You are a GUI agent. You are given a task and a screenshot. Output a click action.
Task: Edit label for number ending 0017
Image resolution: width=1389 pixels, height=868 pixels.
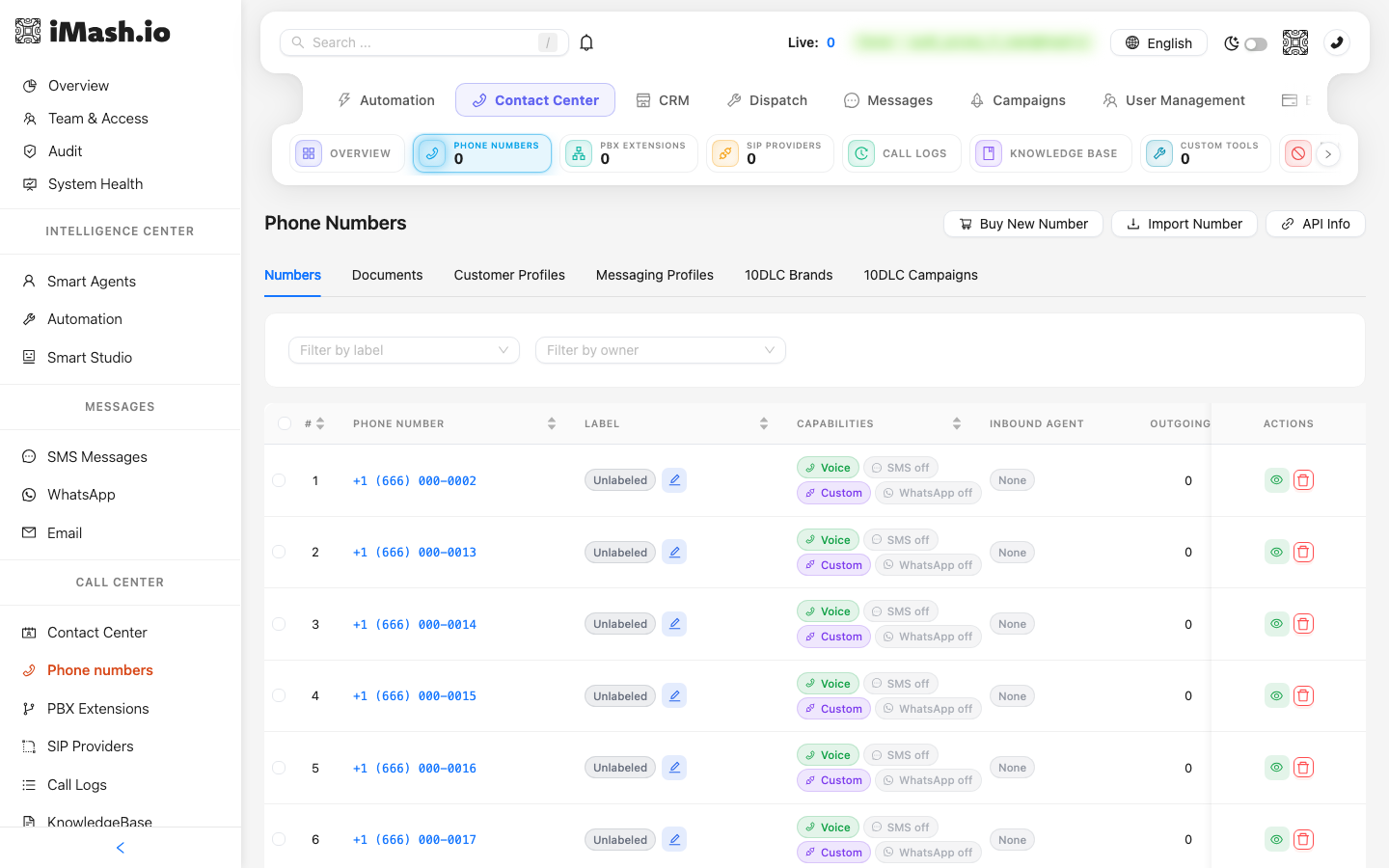point(674,840)
